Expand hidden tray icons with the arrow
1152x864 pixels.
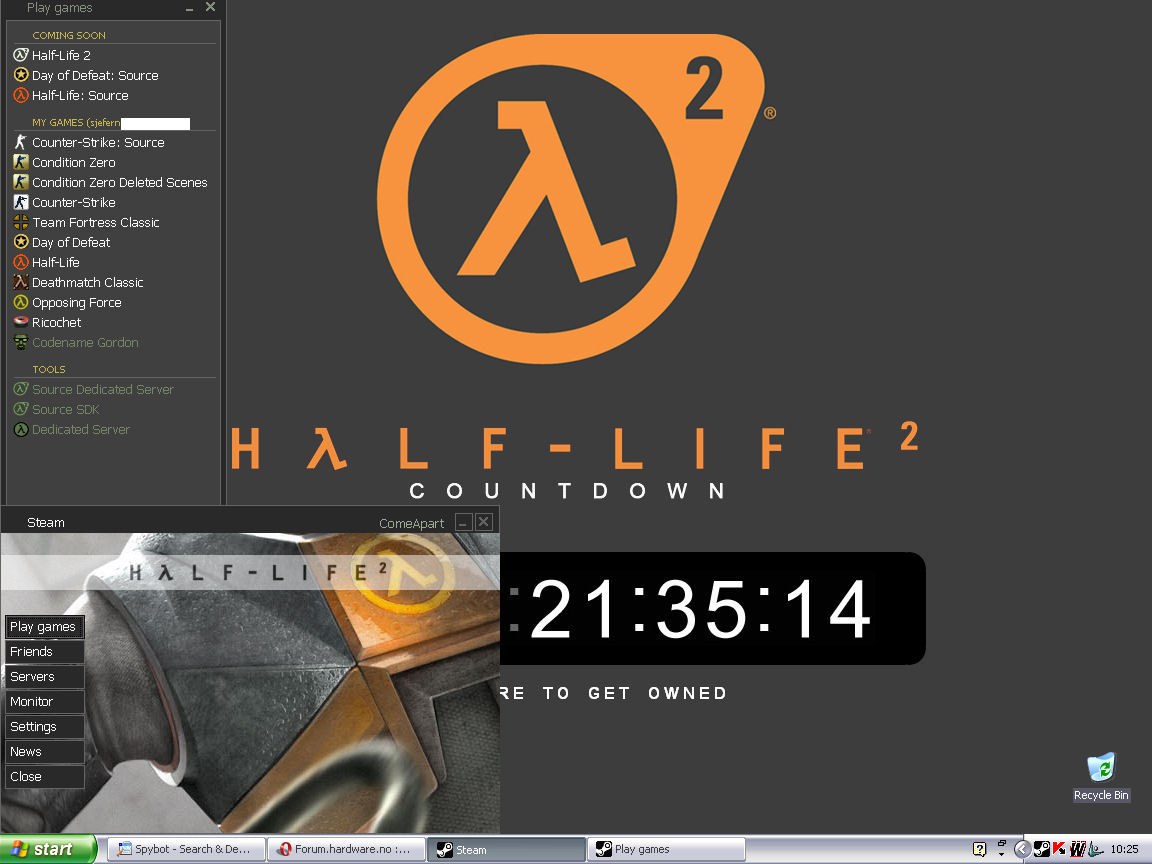pos(1021,849)
